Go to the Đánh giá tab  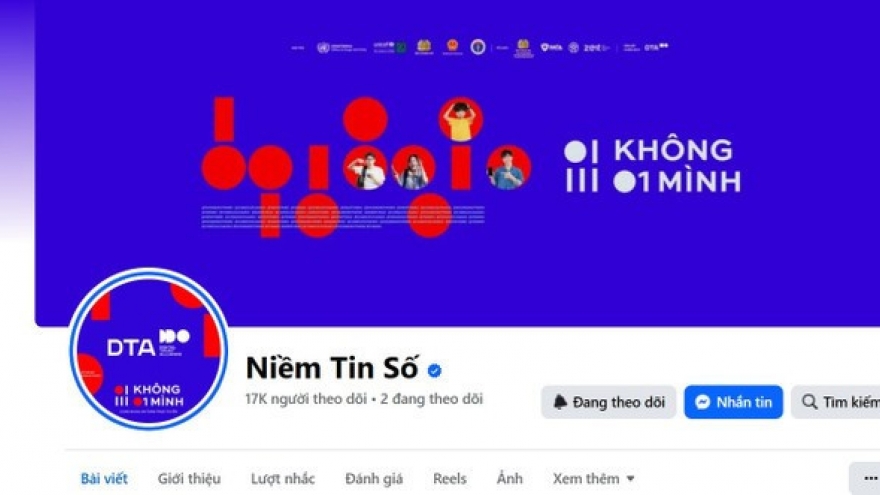tap(374, 479)
